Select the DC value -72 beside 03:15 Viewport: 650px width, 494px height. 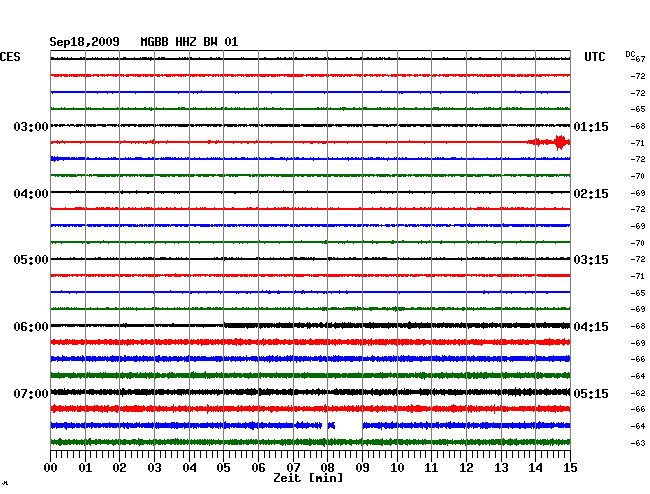coord(638,259)
